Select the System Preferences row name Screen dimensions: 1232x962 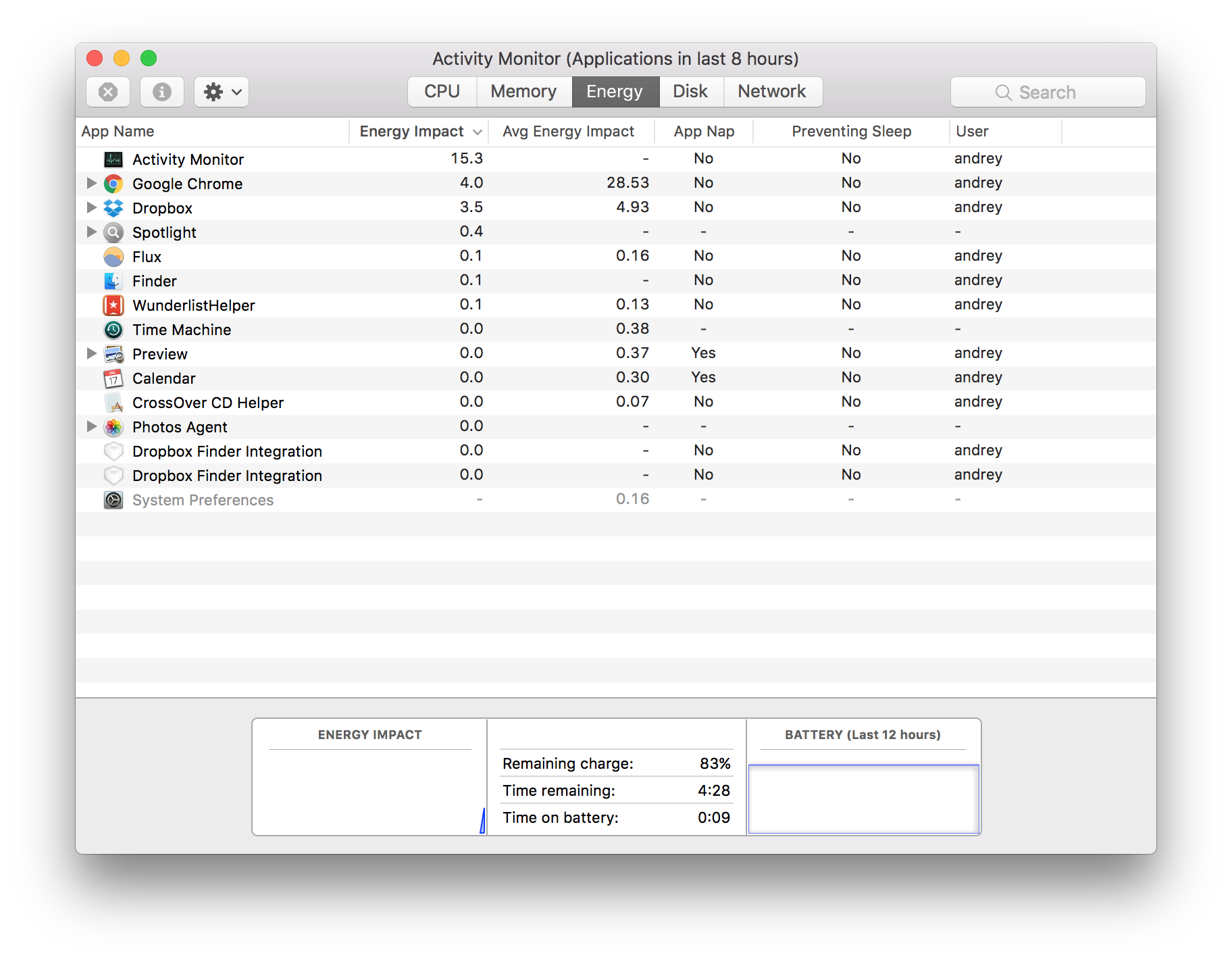[x=203, y=500]
